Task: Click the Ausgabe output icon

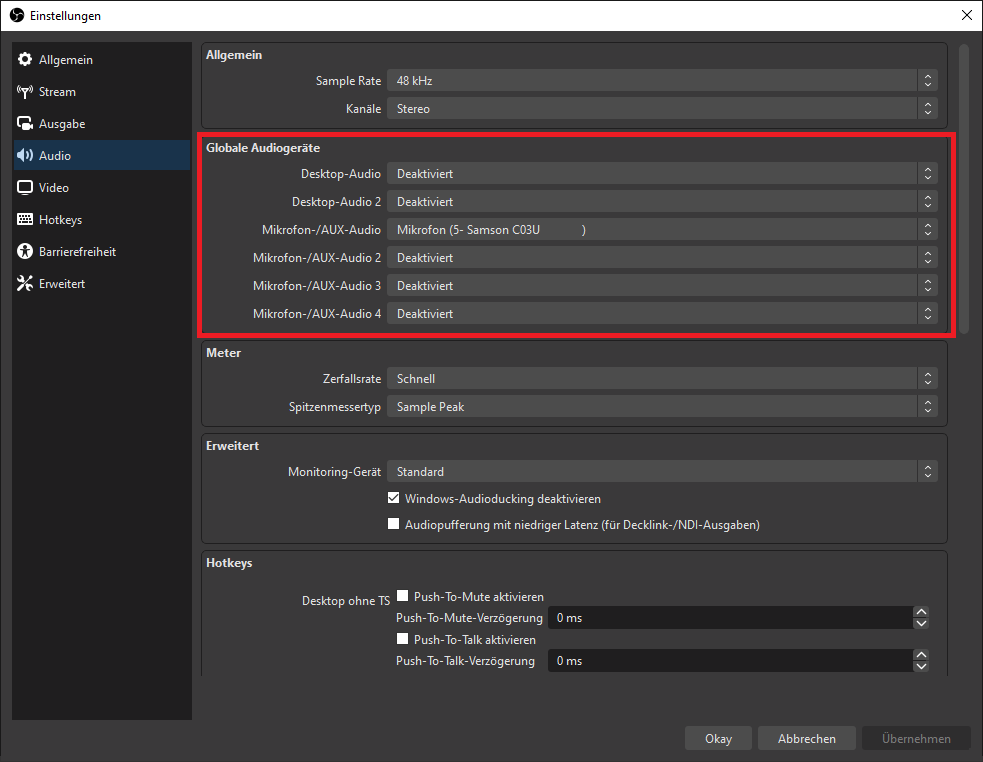Action: tap(25, 124)
